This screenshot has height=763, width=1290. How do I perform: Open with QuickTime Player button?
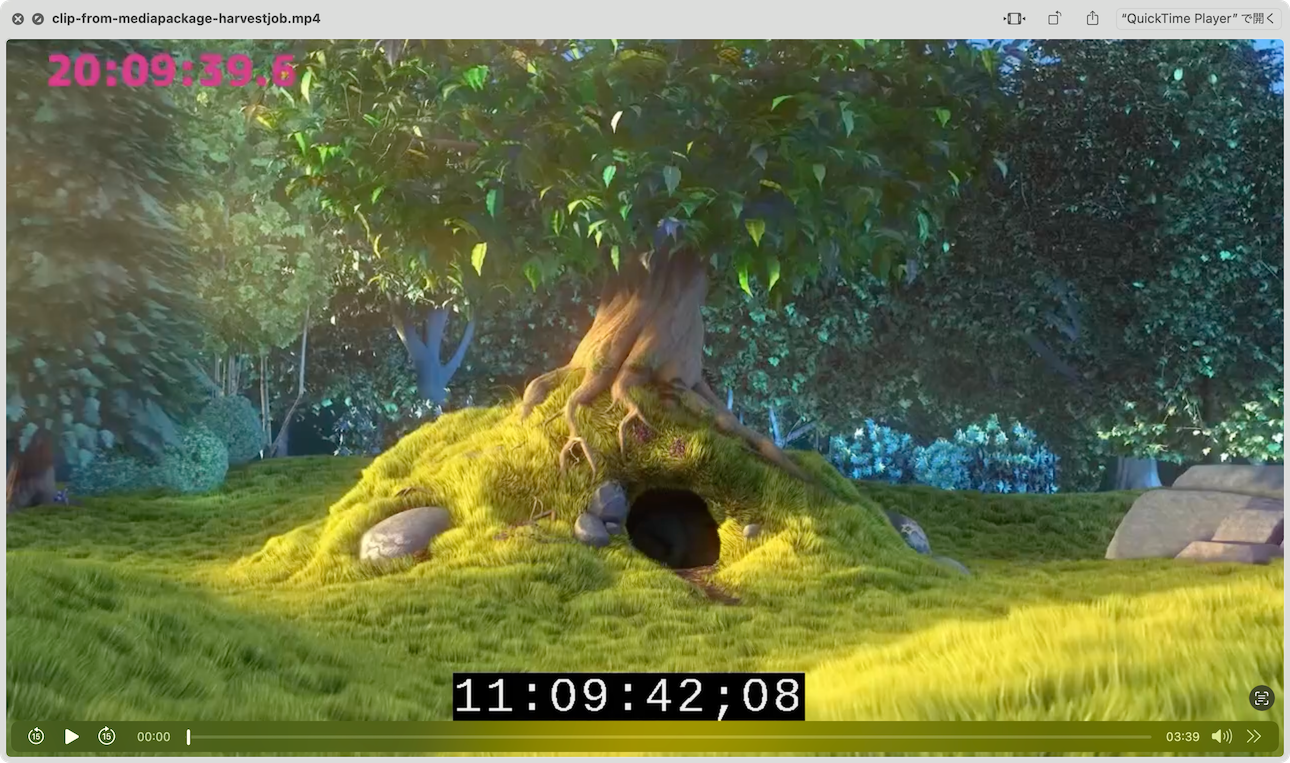click(x=1198, y=18)
